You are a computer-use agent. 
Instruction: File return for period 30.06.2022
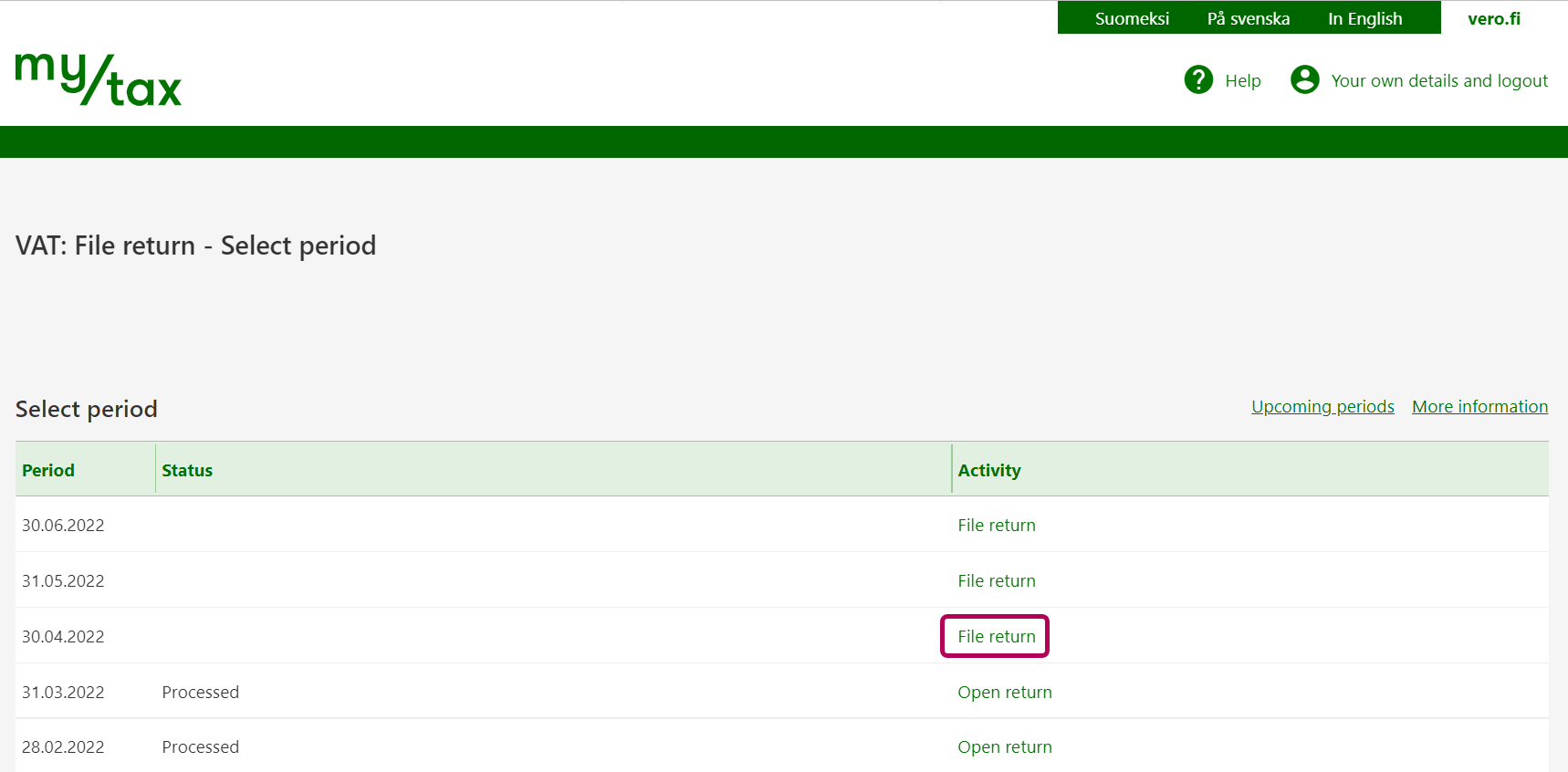997,526
